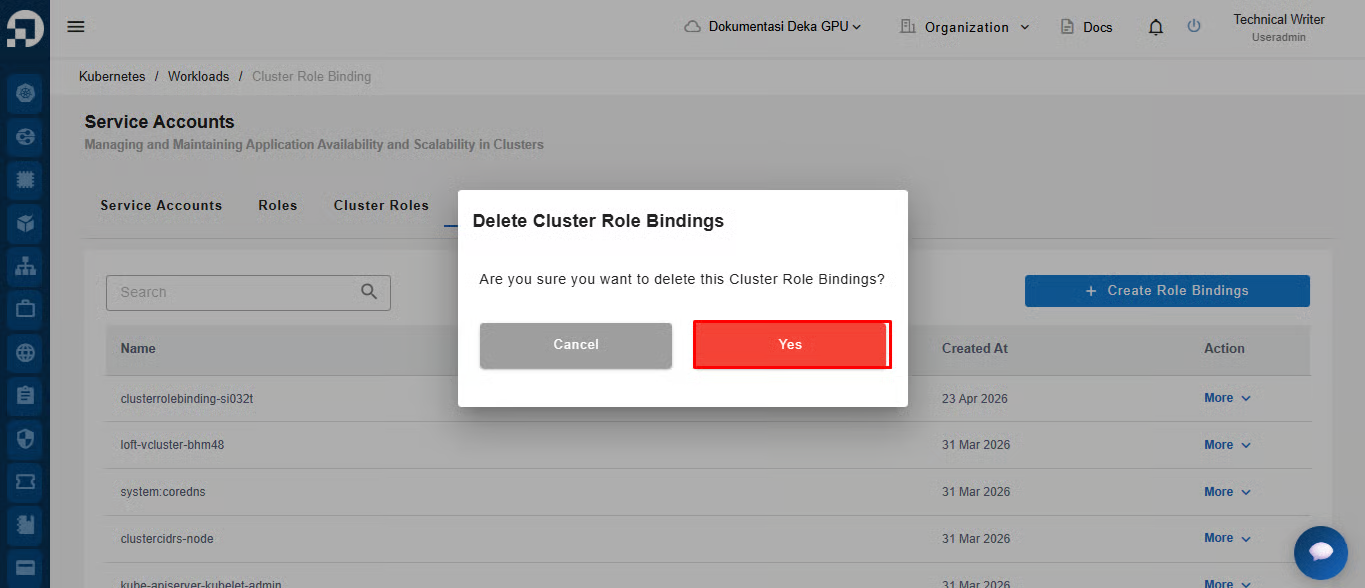This screenshot has width=1365, height=588.
Task: Select the hierarchy tree sidebar icon
Action: click(x=25, y=266)
